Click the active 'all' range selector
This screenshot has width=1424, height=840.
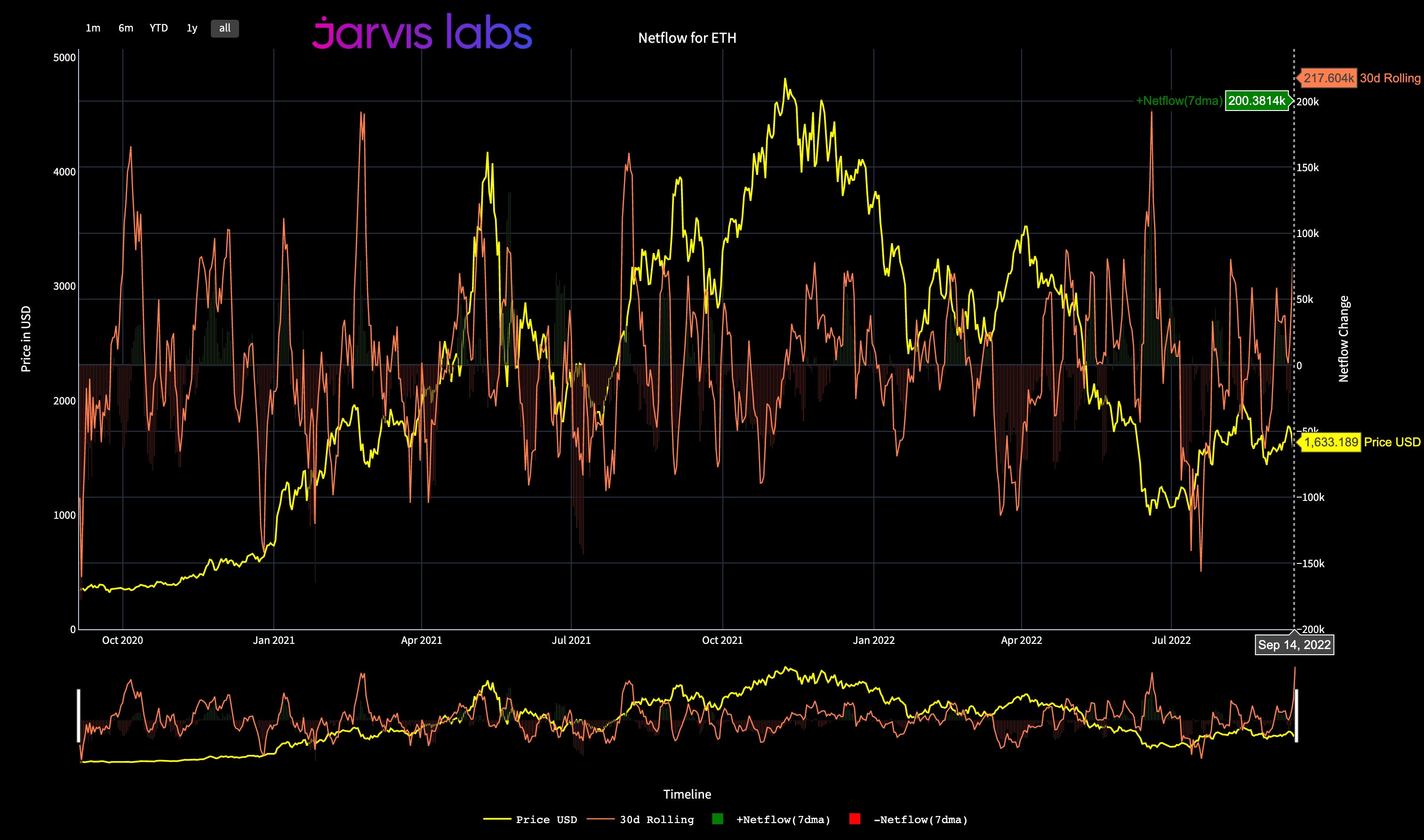(x=225, y=28)
